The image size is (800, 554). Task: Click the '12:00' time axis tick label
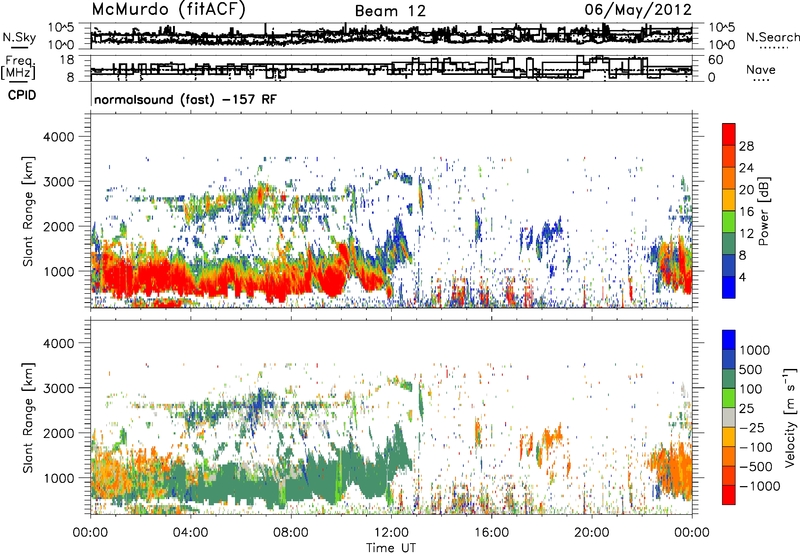[x=391, y=533]
